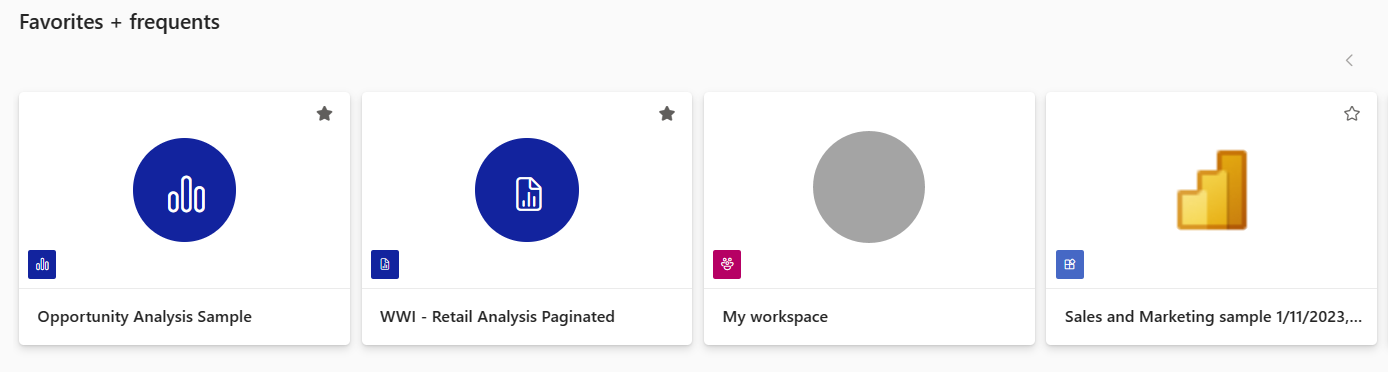
Task: Open Opportunity Analysis Sample title
Action: point(145,317)
